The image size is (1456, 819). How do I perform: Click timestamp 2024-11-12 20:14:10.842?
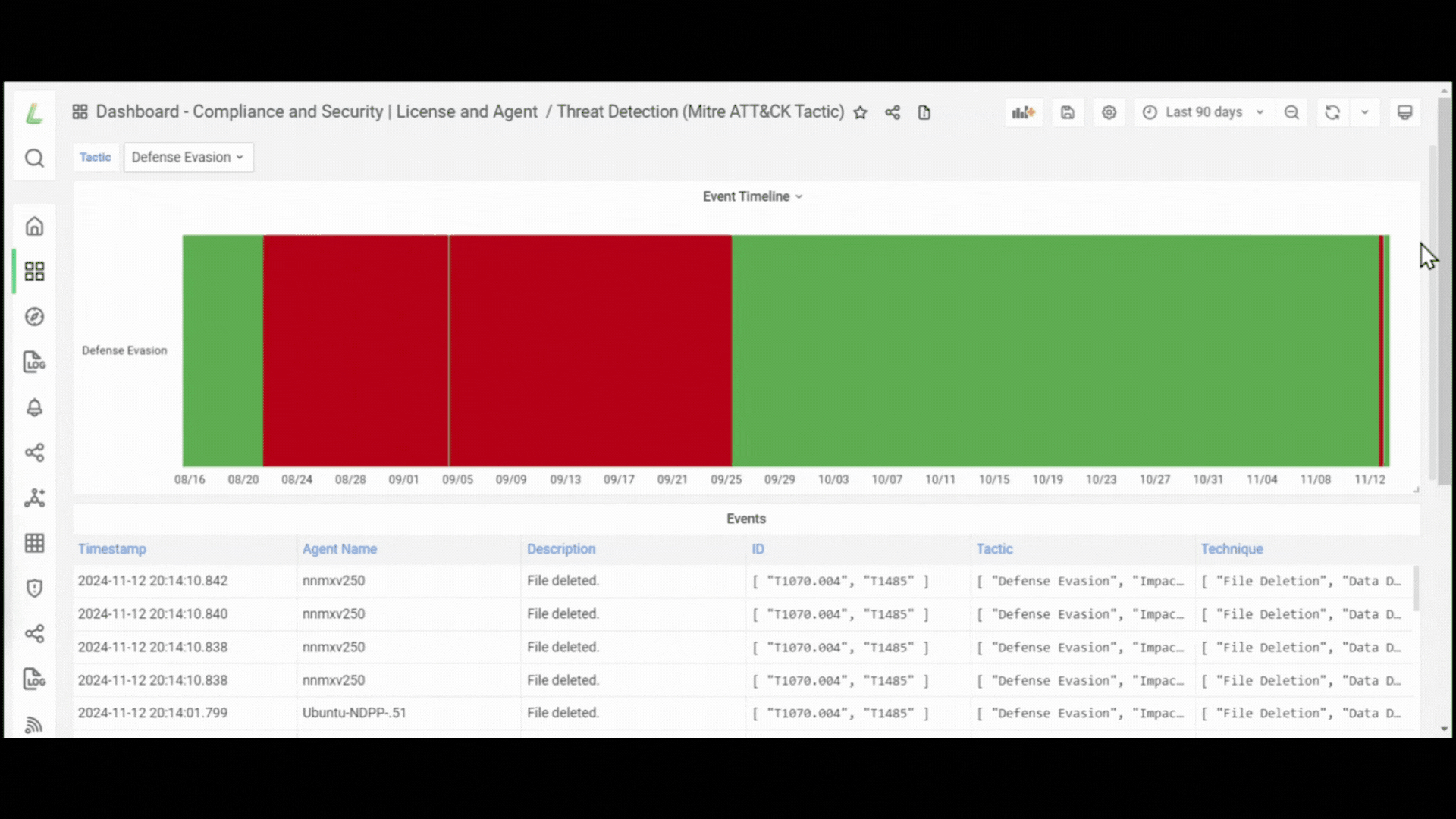(x=152, y=581)
